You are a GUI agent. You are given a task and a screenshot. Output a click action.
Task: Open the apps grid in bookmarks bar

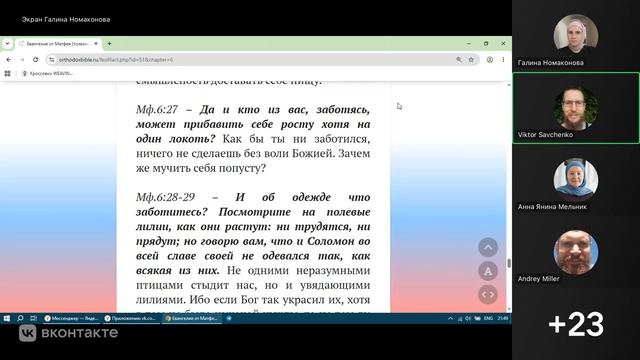7,73
